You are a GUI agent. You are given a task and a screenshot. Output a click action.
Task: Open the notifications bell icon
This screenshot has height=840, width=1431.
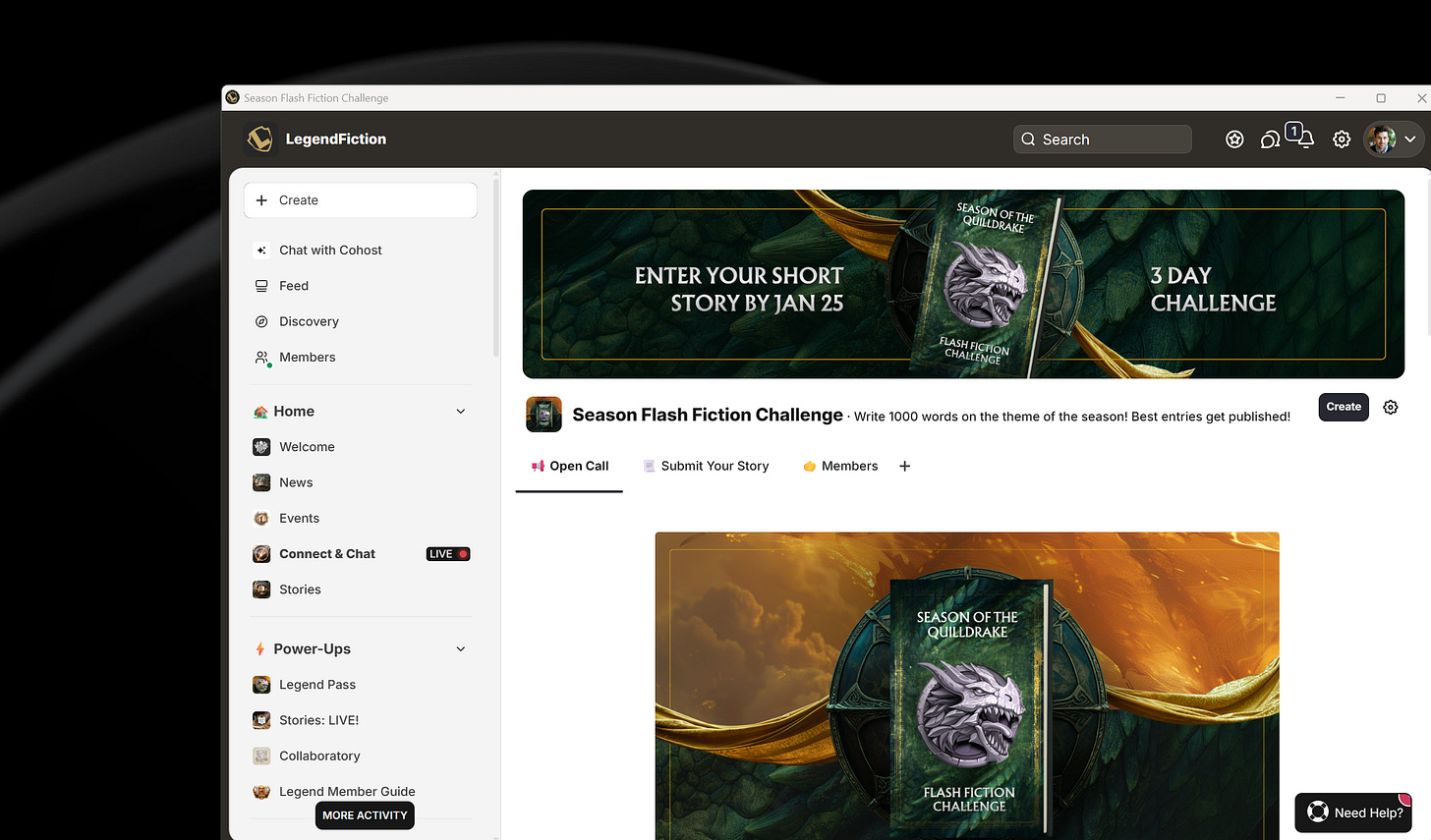(x=1305, y=140)
